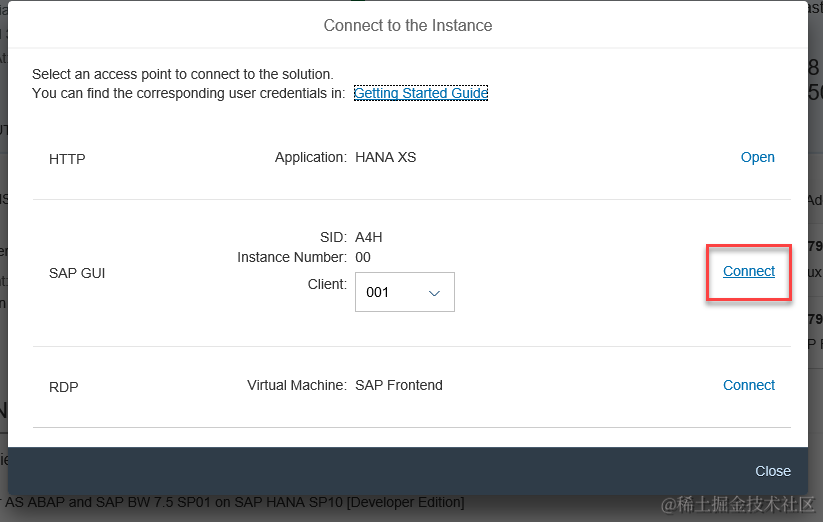Click the SAP GUI access point label

pos(77,273)
